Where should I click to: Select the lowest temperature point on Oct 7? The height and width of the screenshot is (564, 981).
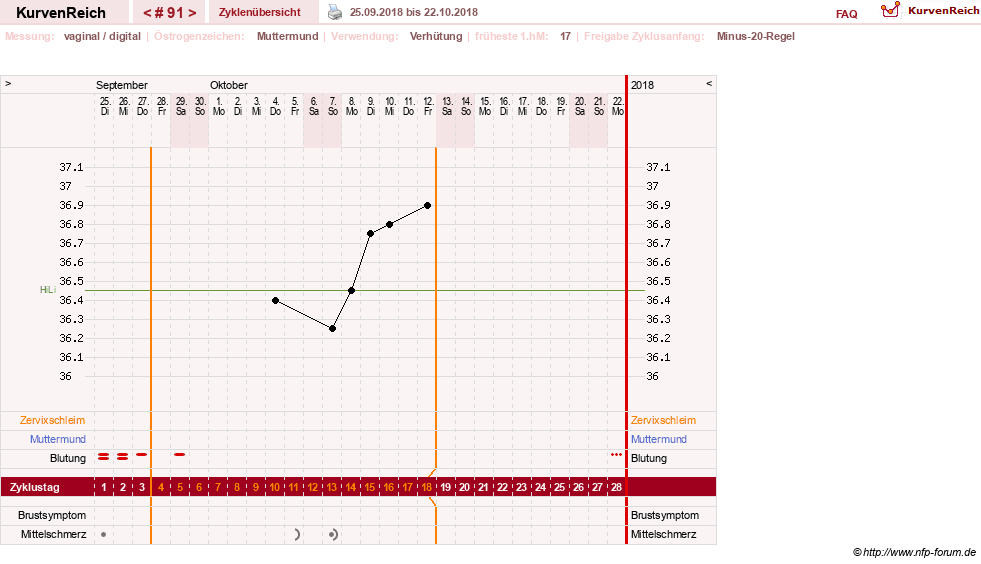tap(333, 329)
